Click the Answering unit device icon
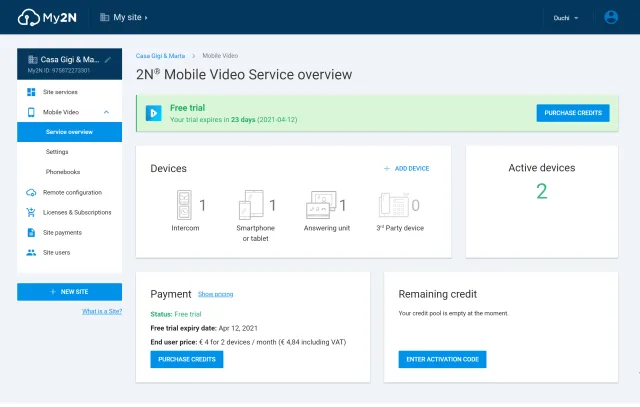The height and width of the screenshot is (407, 640). point(320,205)
